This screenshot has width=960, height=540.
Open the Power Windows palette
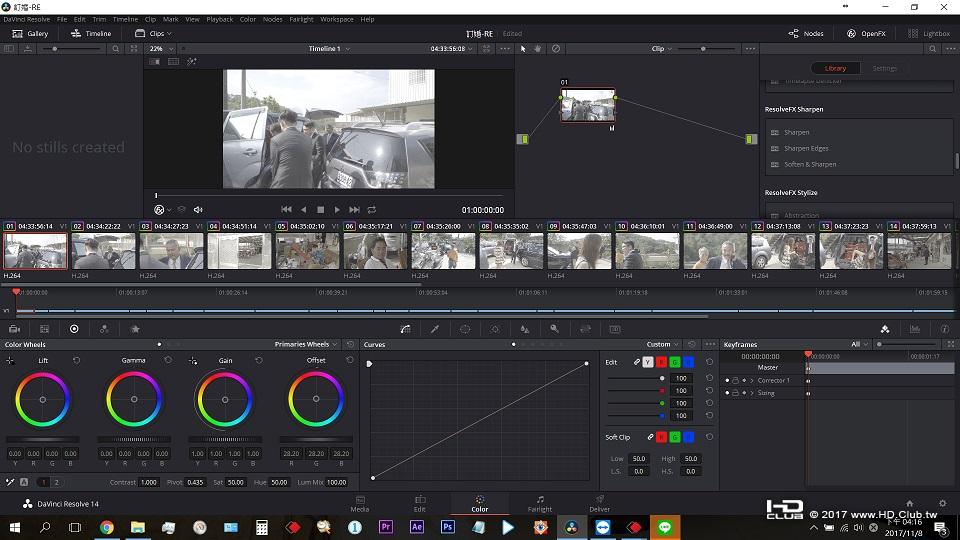465,329
